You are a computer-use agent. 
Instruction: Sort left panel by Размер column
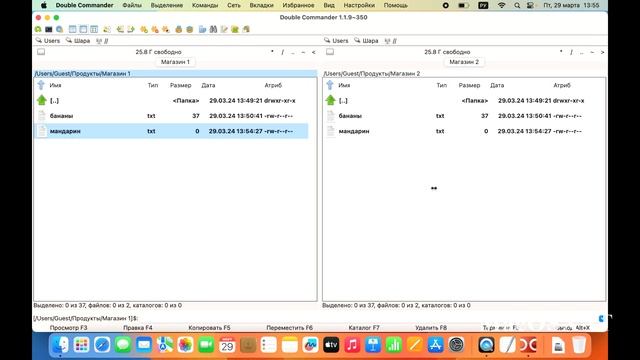(180, 85)
